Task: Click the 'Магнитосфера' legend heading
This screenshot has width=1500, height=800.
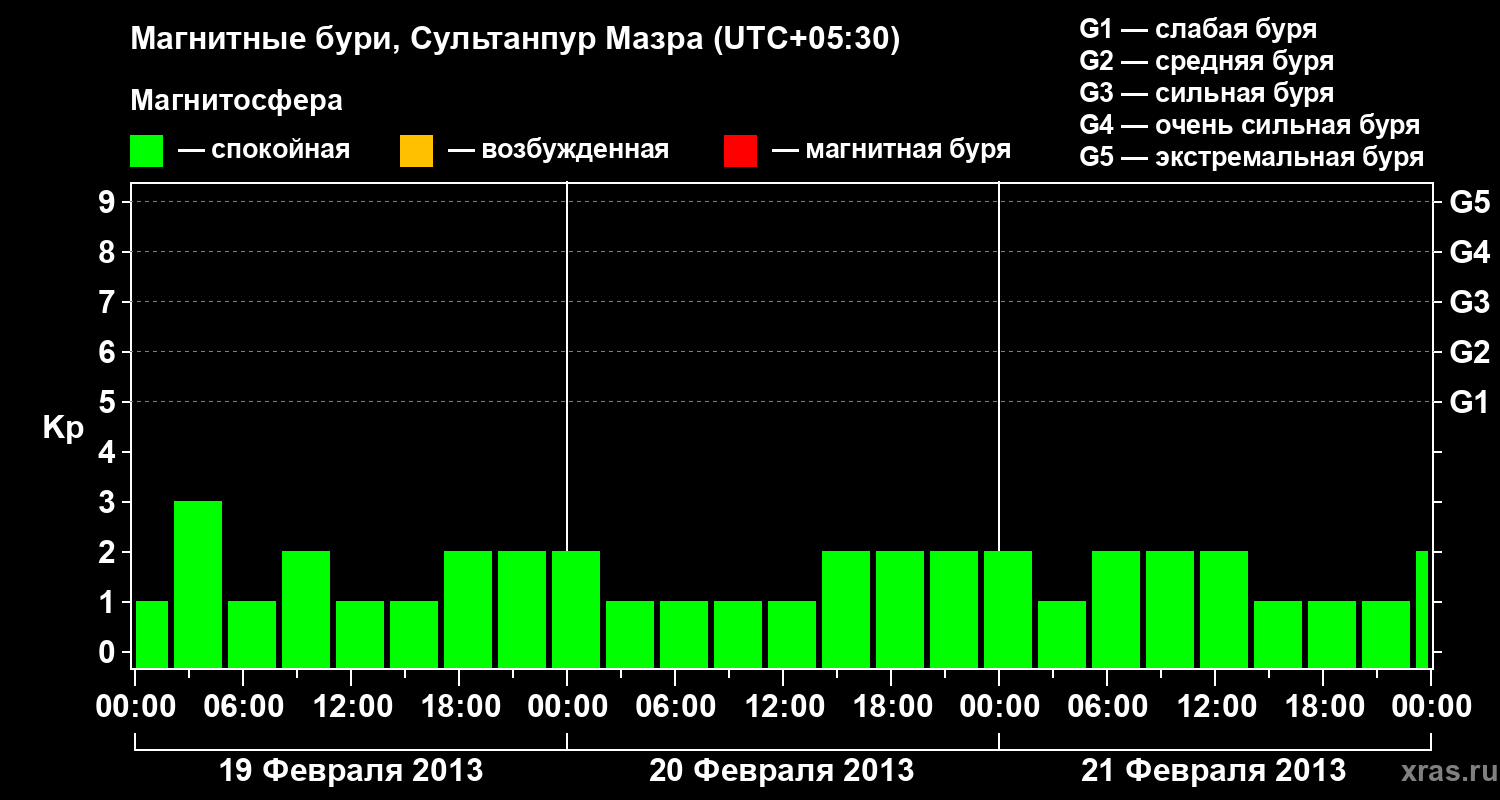Action: (x=237, y=101)
